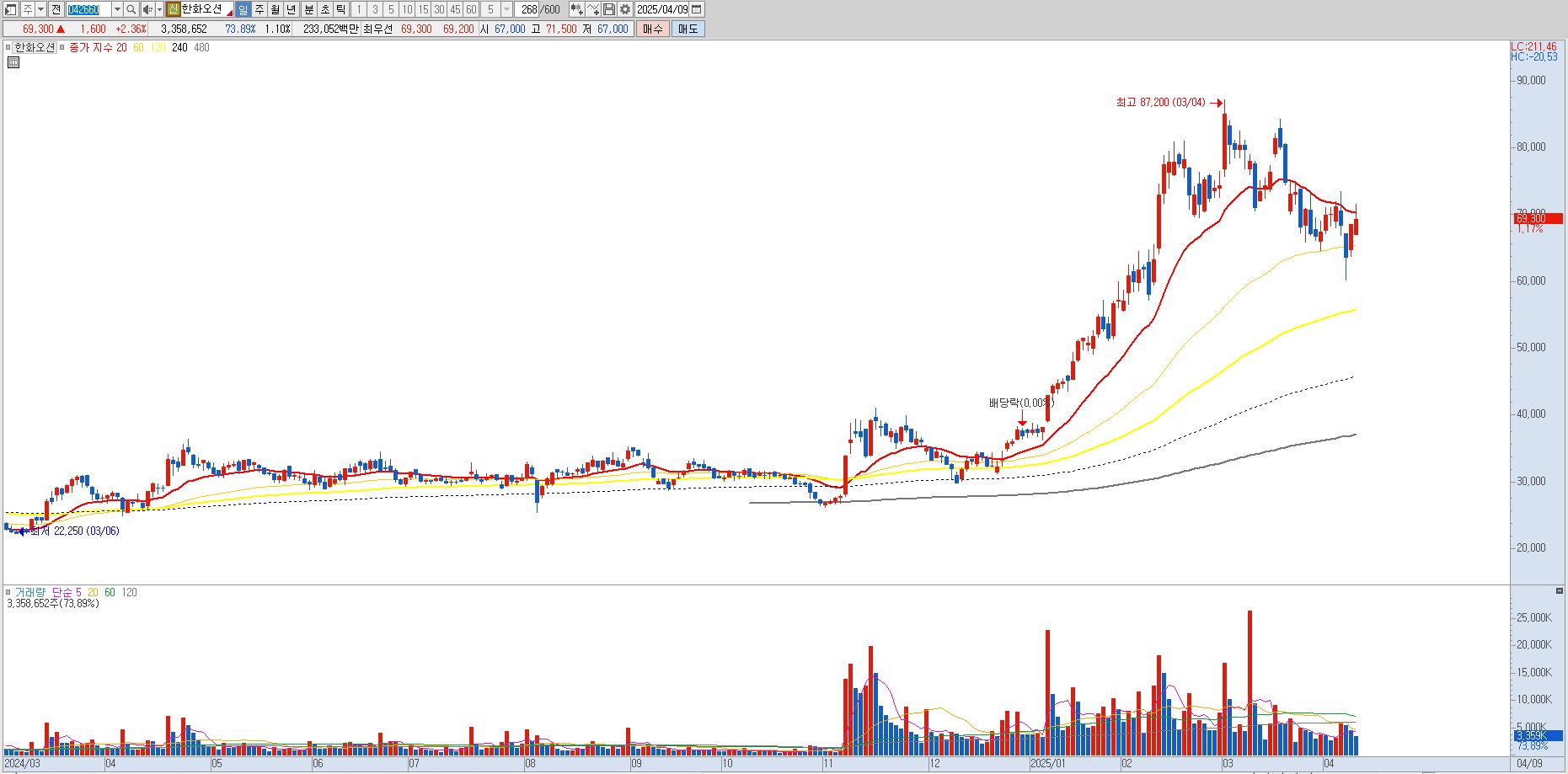Expand the 주 type dropdown arrow

point(40,9)
